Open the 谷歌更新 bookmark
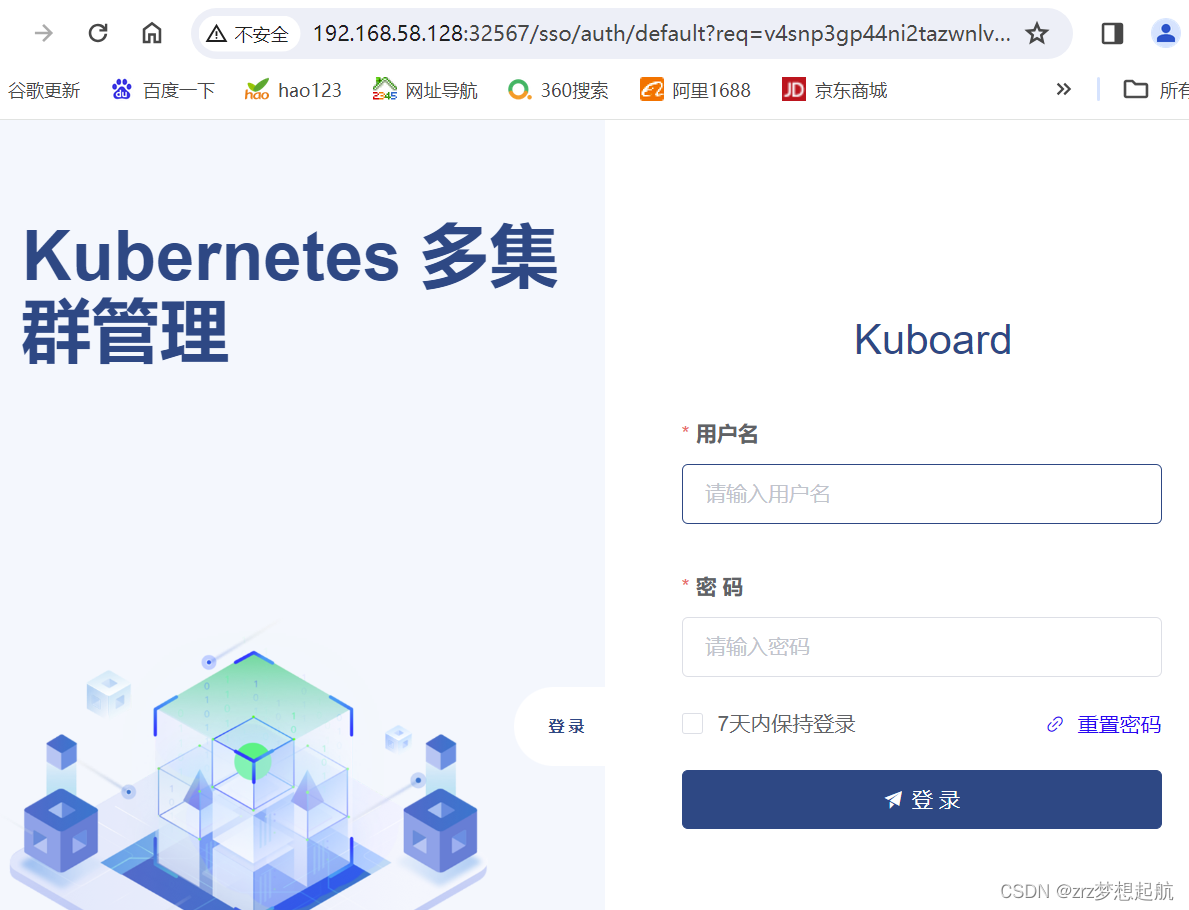1189x910 pixels. 44,89
